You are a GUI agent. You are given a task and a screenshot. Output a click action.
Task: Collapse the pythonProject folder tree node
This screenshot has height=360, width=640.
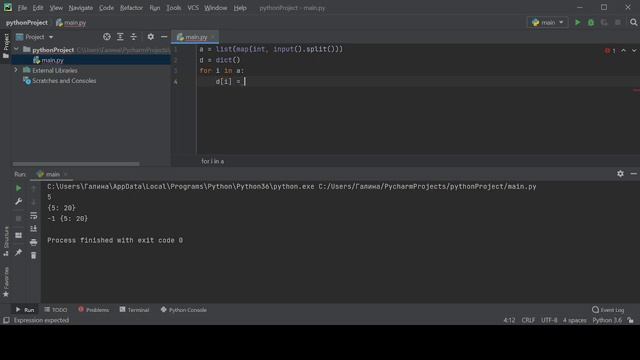pos(16,49)
